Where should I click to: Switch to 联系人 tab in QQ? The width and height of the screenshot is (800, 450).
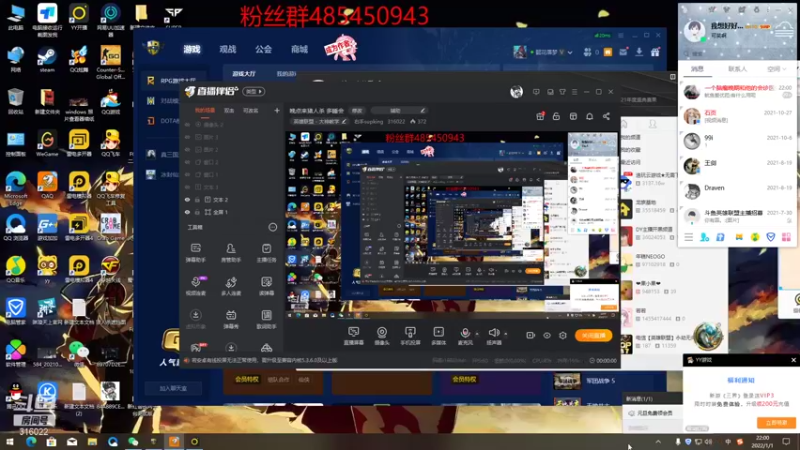737,69
